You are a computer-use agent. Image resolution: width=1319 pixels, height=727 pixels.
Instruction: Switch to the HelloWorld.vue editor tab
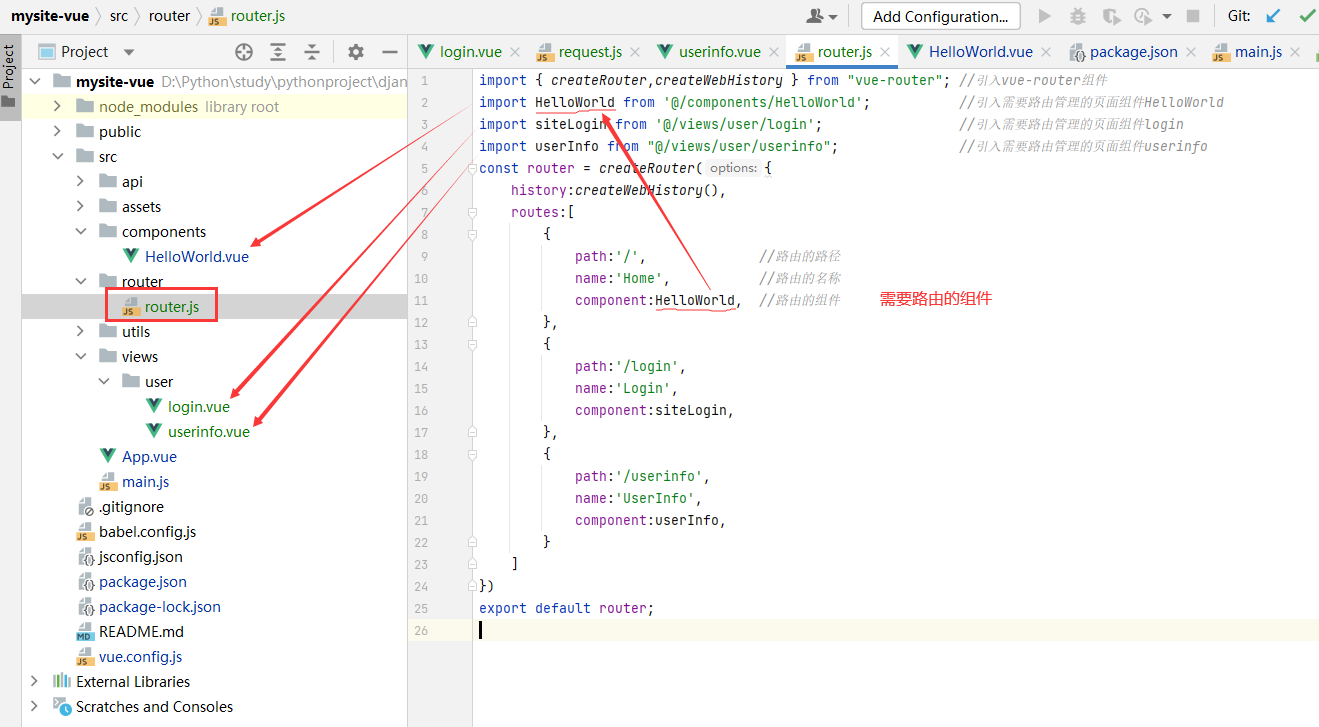[979, 52]
